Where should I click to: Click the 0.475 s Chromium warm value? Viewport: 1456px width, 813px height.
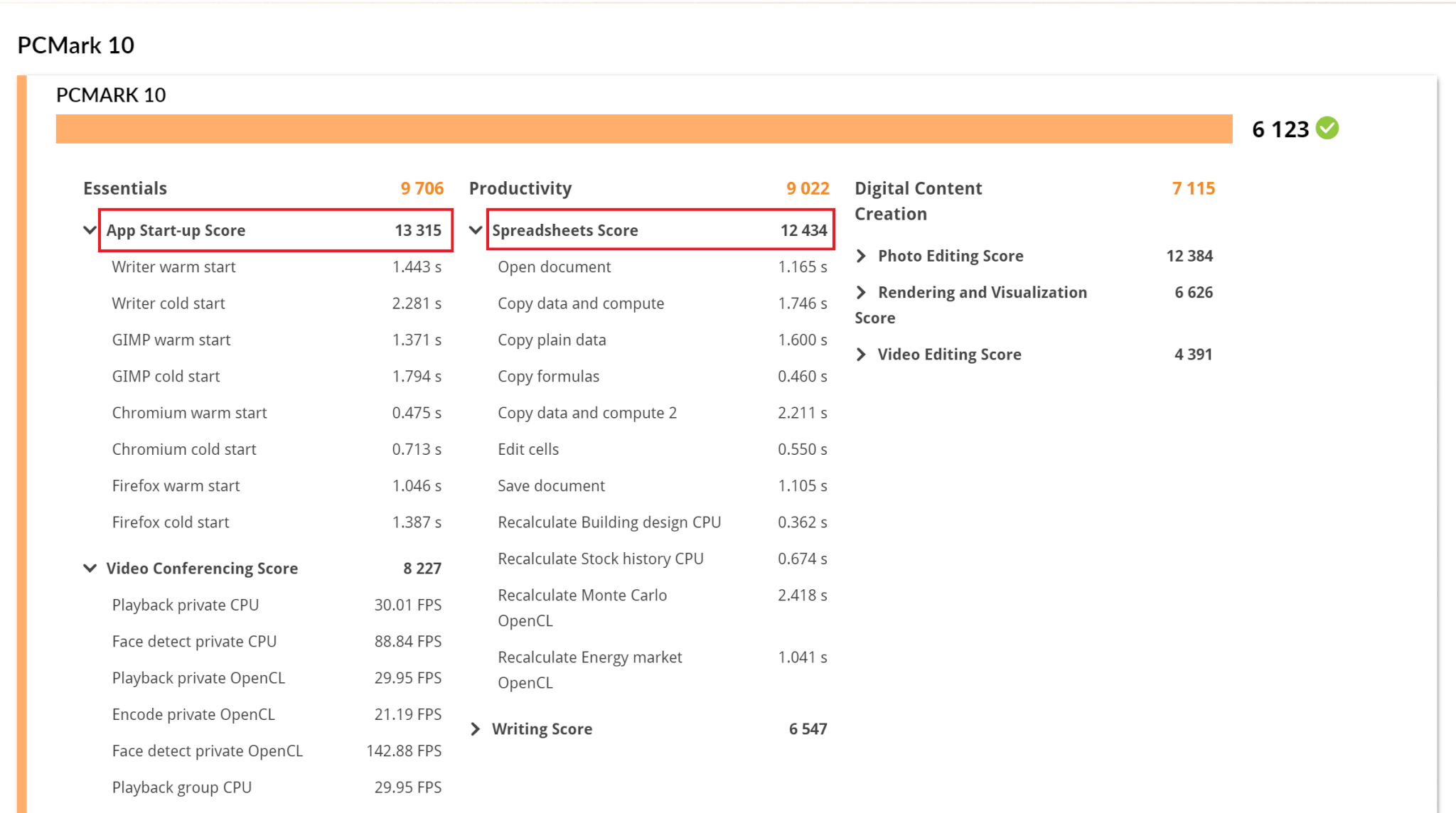pos(417,413)
